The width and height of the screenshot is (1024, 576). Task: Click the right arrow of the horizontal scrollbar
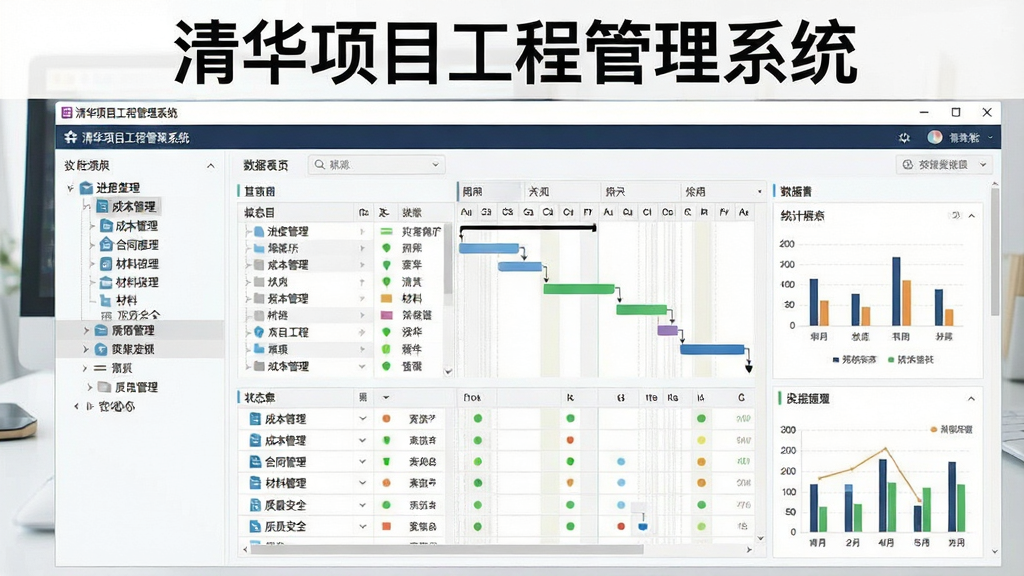click(748, 550)
